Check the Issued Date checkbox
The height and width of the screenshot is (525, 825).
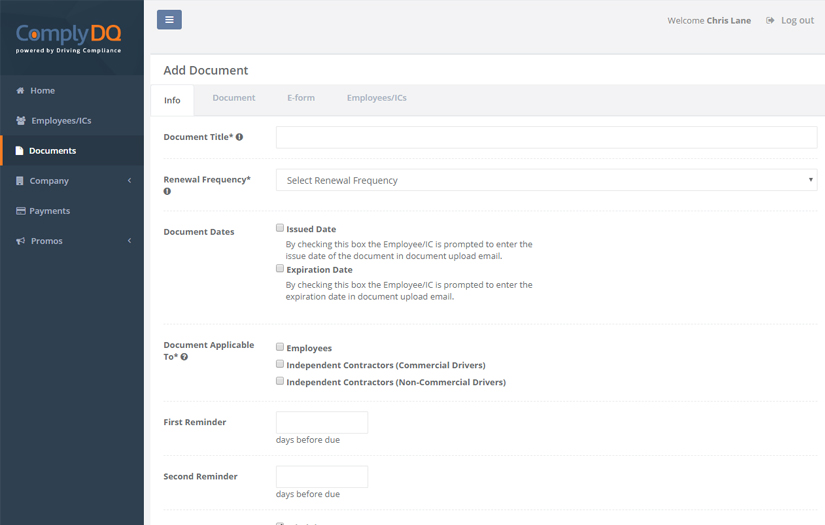280,228
